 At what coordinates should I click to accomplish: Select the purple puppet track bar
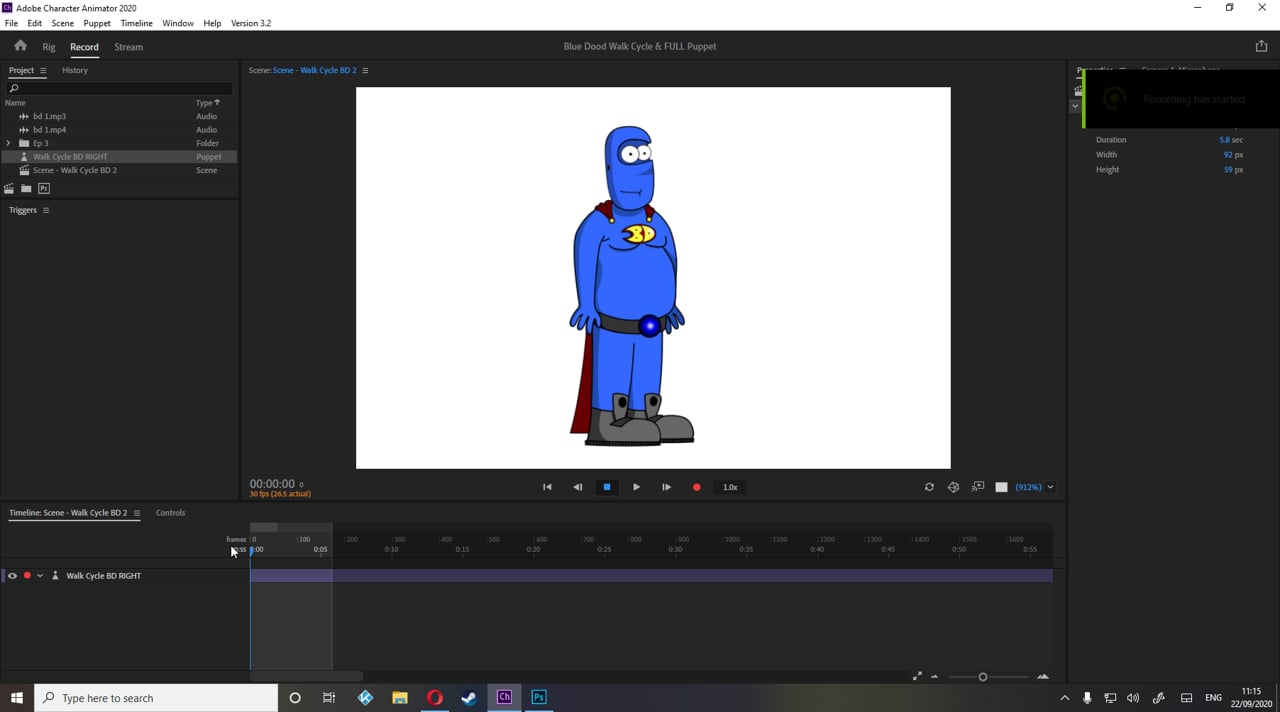click(x=651, y=576)
